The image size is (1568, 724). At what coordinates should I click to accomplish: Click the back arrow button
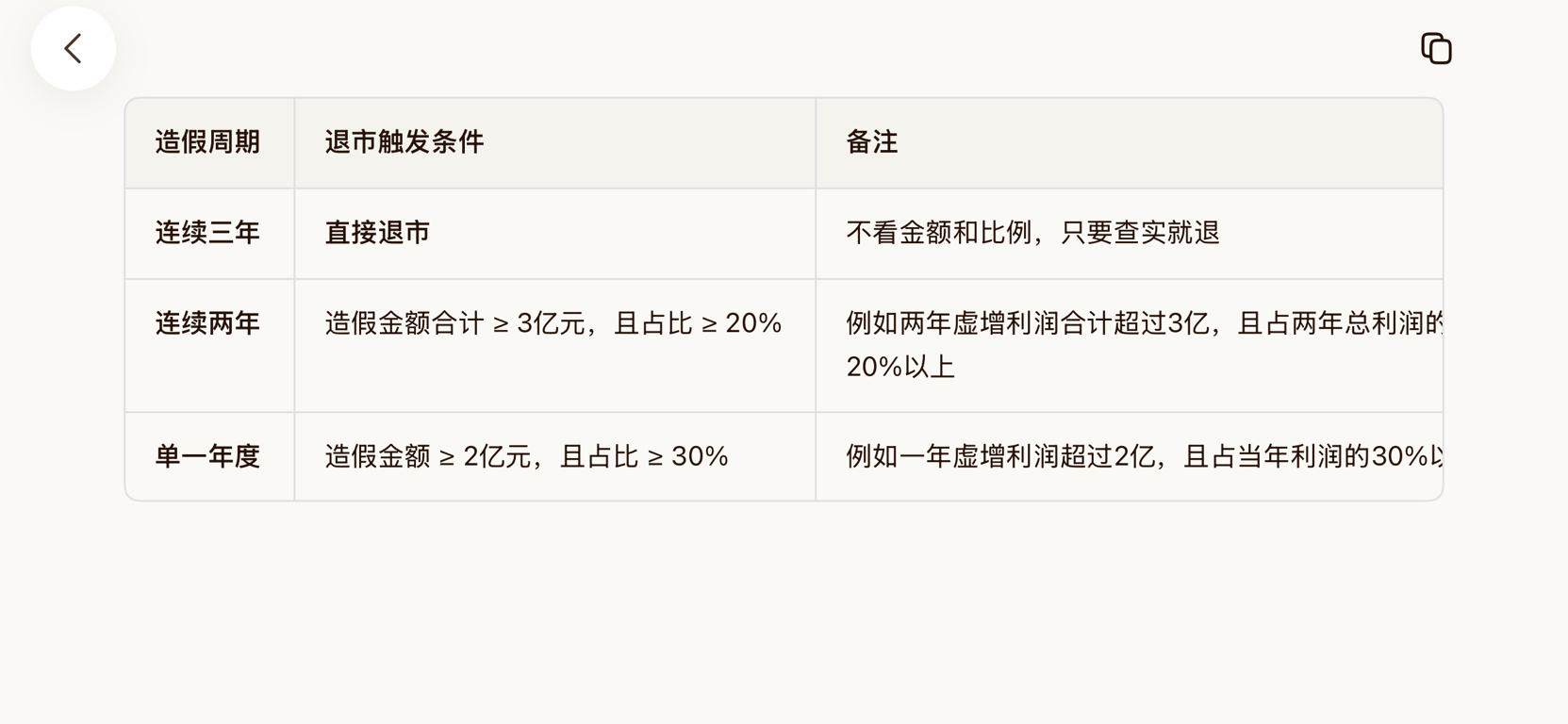(x=73, y=49)
